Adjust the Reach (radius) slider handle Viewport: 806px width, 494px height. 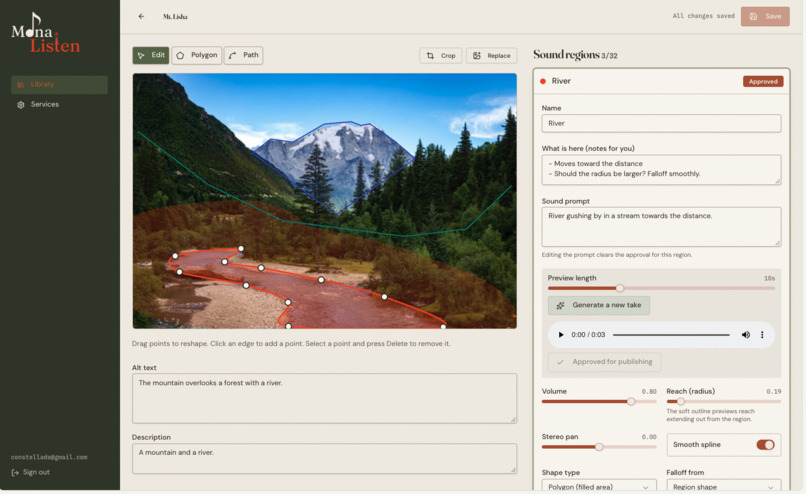pos(681,401)
